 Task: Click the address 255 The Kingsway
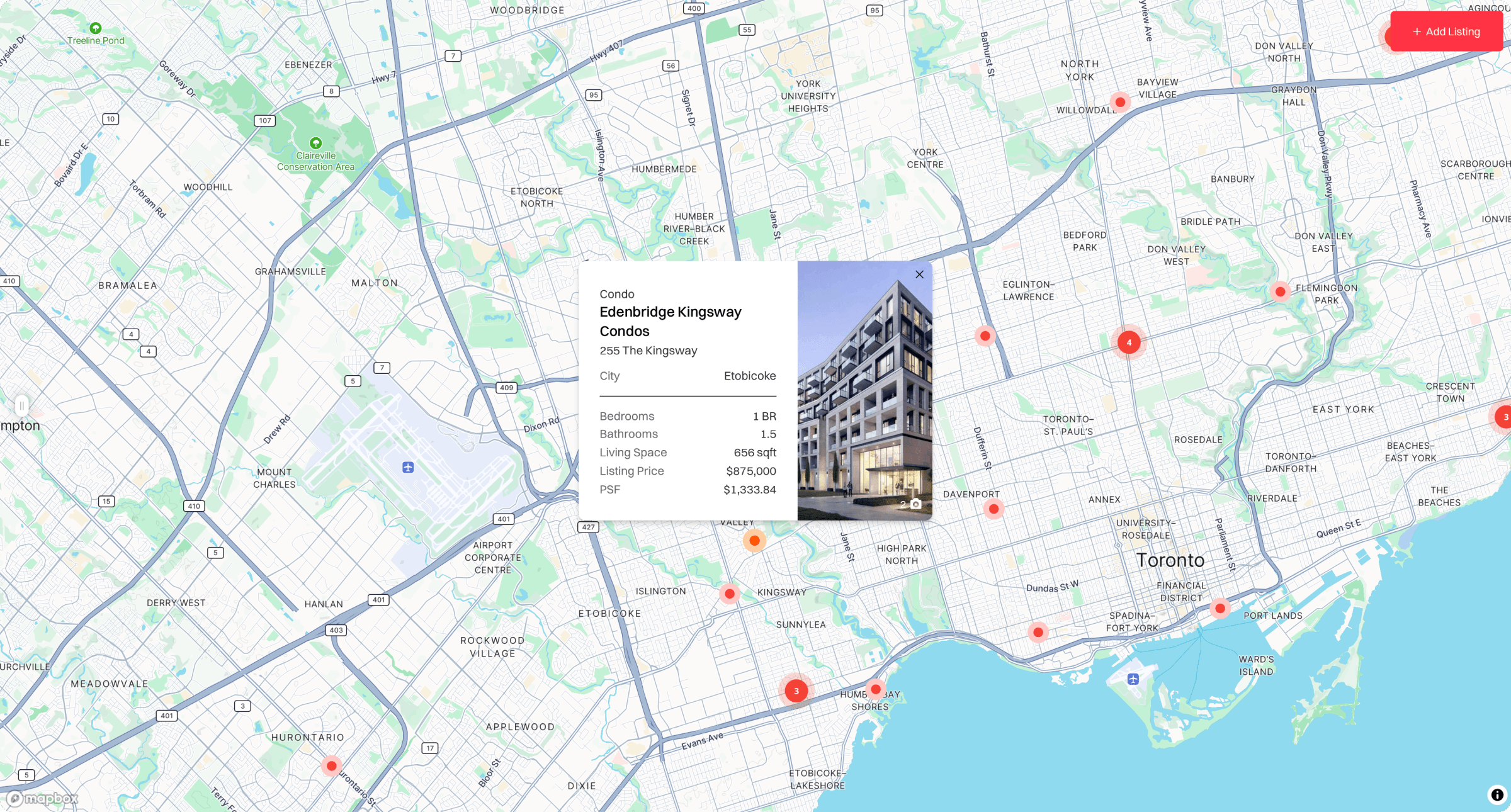click(648, 351)
